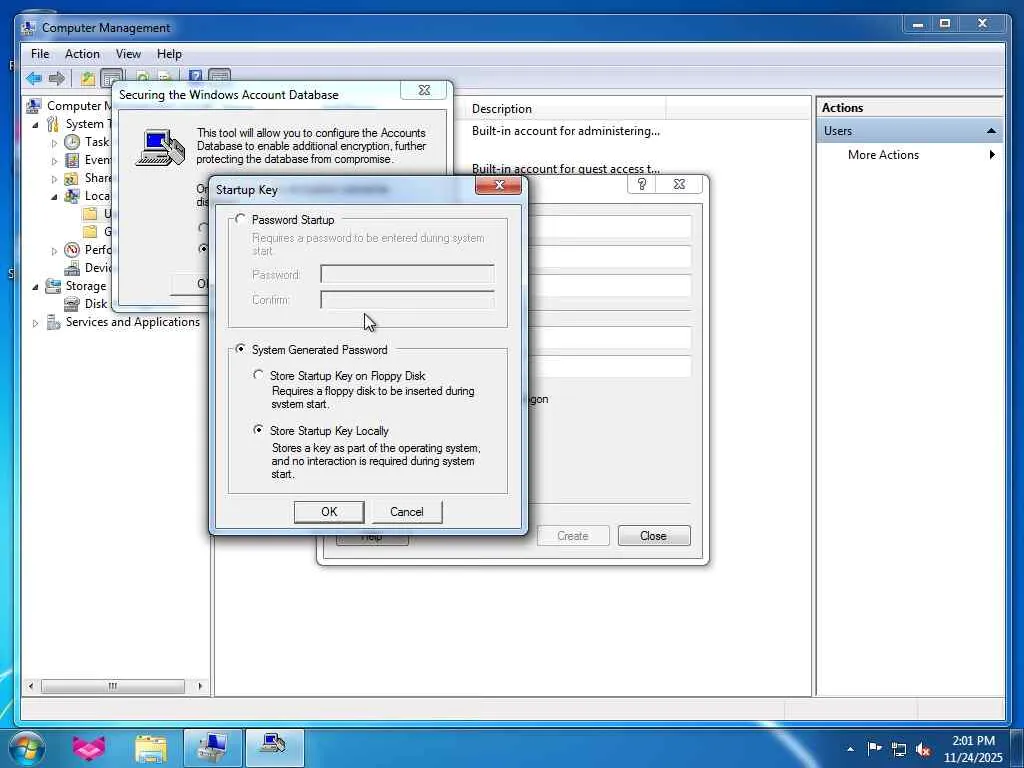The width and height of the screenshot is (1024, 768).
Task: Select the Local Users and Groups icon
Action: [x=72, y=196]
